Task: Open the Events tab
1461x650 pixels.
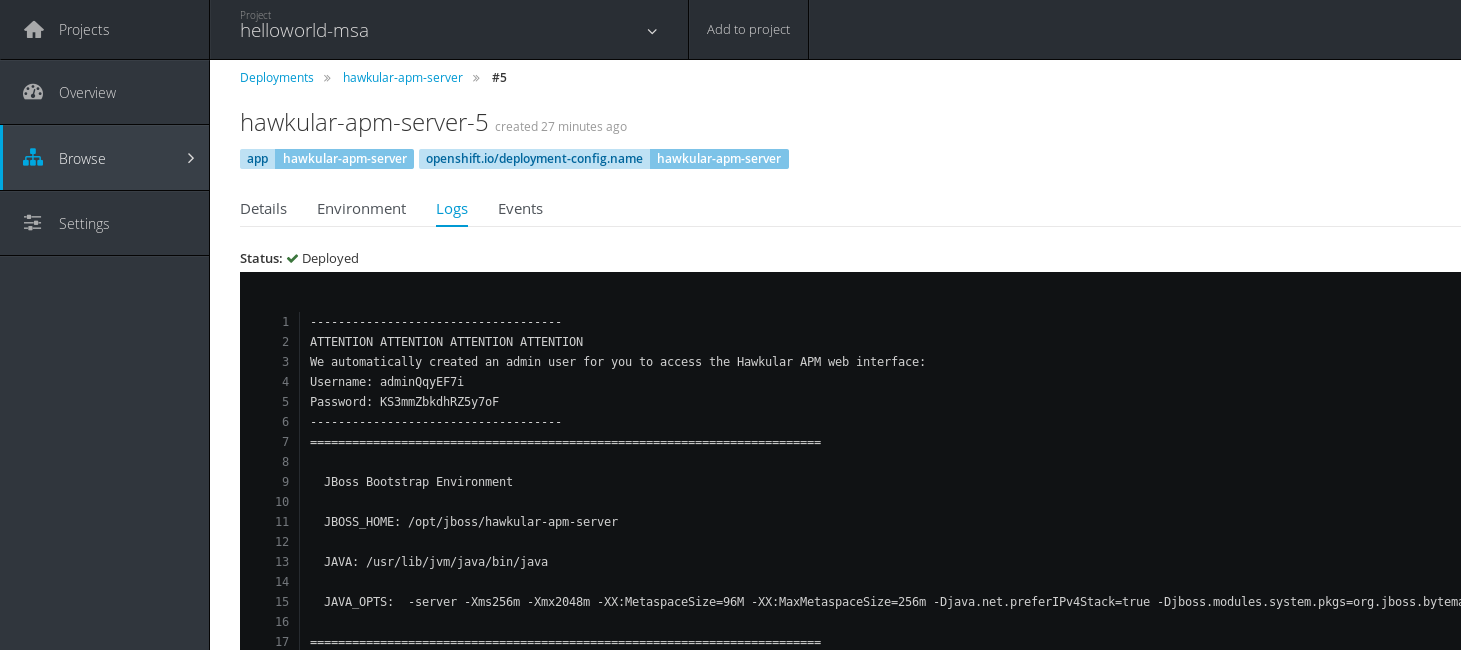Action: coord(520,209)
